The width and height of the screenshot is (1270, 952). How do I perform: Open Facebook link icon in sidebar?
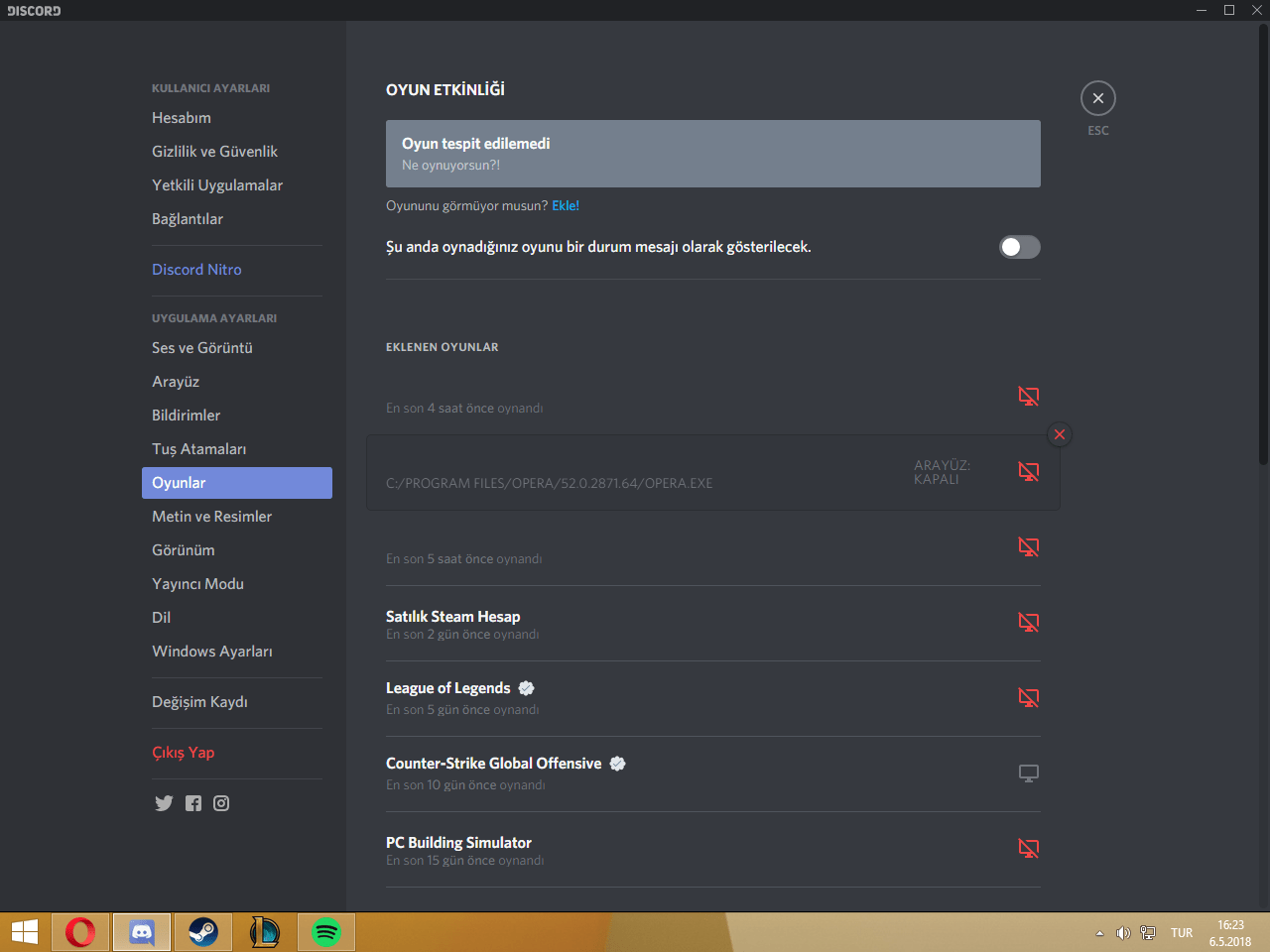193,803
